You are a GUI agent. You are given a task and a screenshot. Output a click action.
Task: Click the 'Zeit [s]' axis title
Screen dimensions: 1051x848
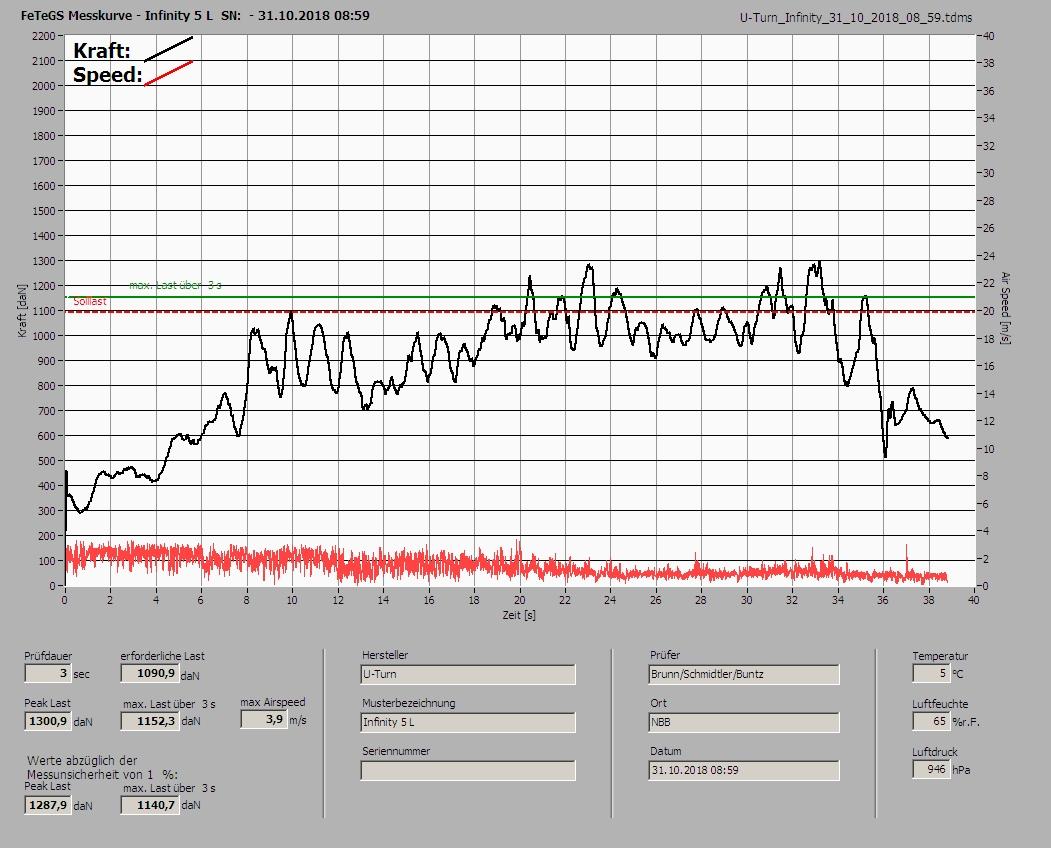519,615
